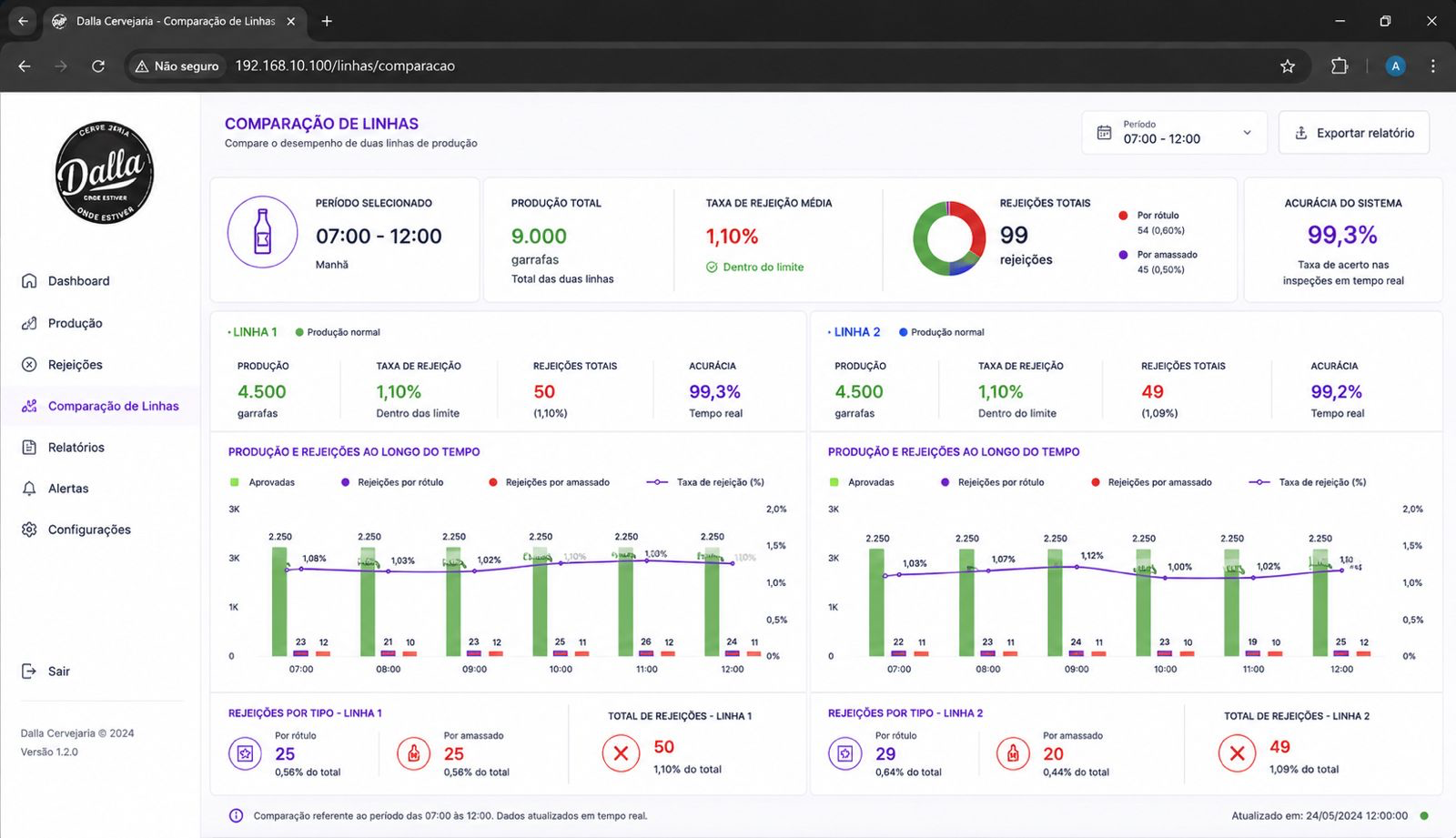Viewport: 1456px width, 838px height.
Task: Toggle Taxa de rejeição legend in Linha 1
Action: coord(705,482)
